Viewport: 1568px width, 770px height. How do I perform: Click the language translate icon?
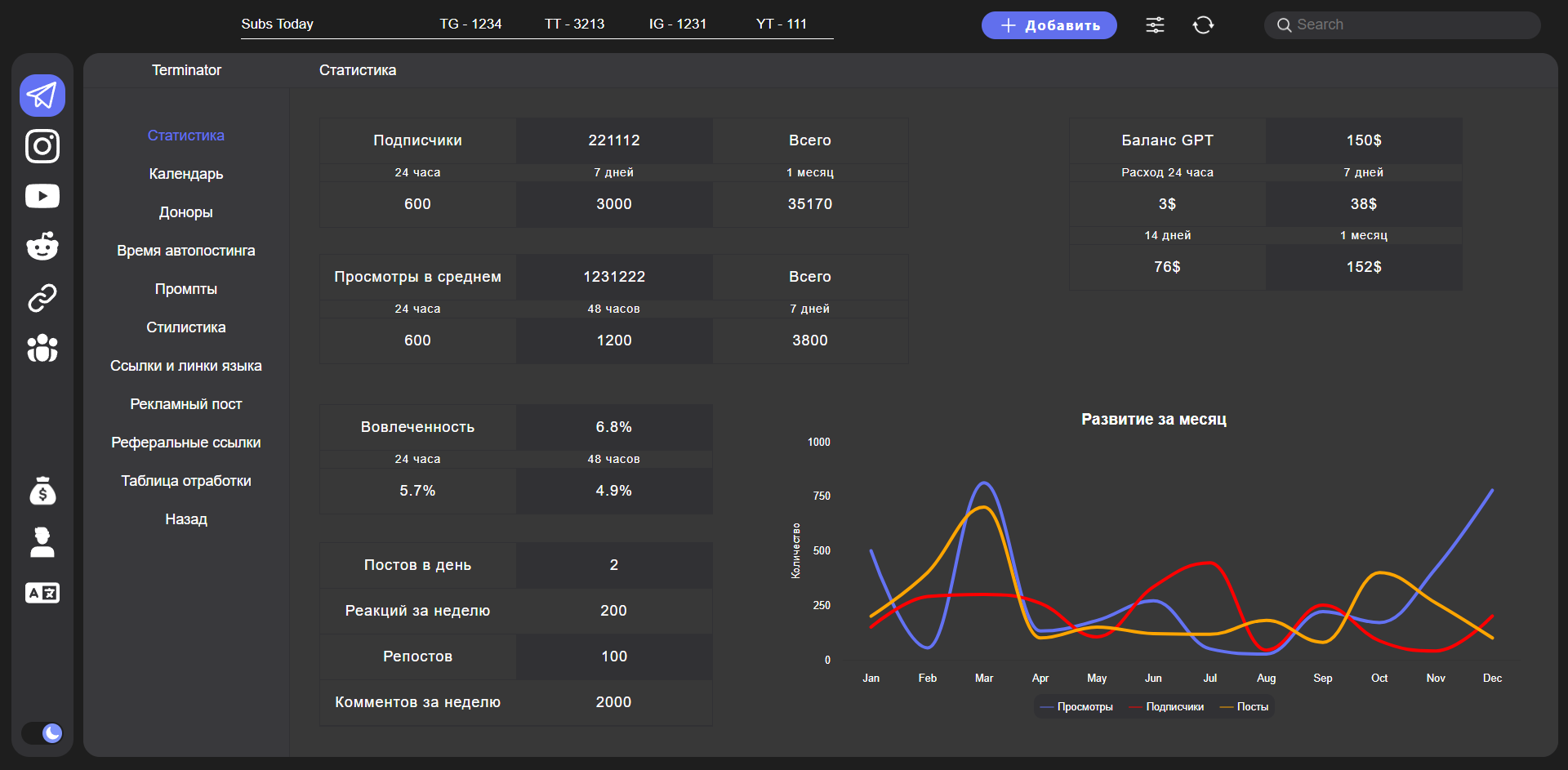point(42,593)
